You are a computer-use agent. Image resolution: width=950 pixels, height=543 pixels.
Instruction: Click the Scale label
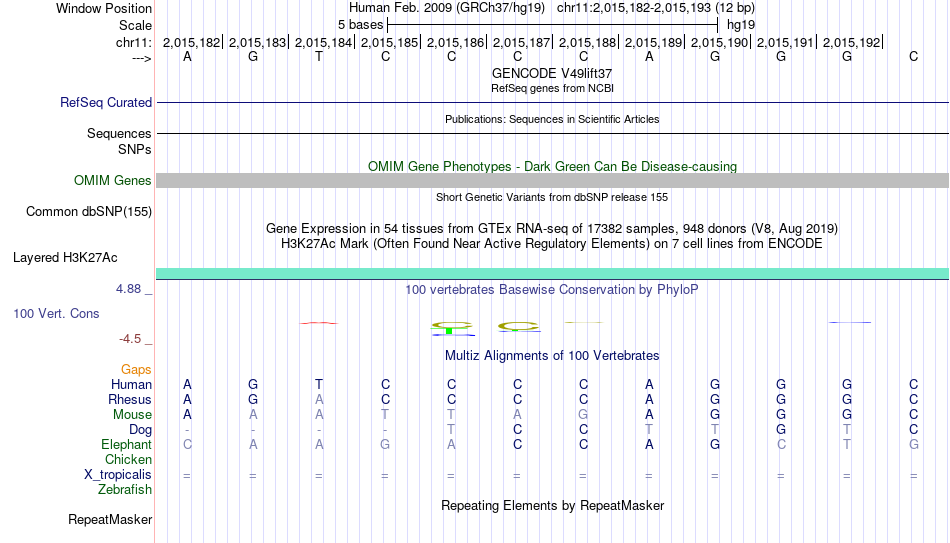135,25
